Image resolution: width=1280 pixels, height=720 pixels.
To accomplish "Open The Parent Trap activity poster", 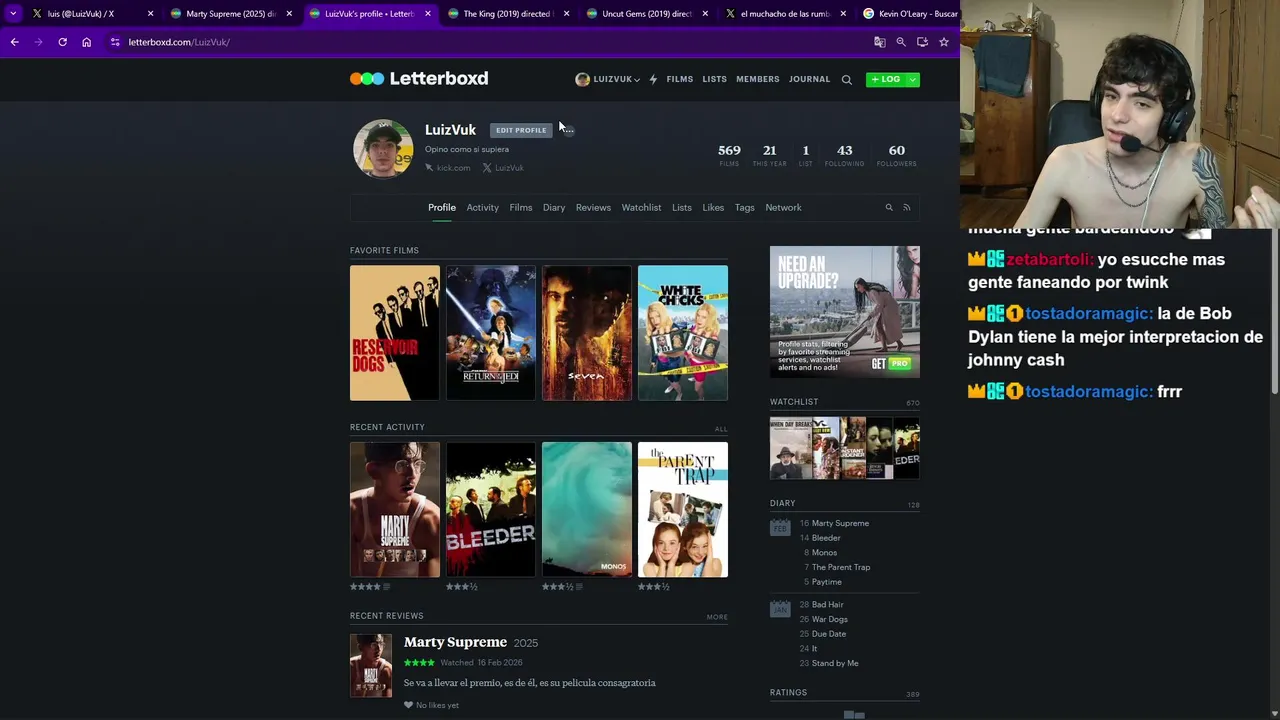I will 683,510.
